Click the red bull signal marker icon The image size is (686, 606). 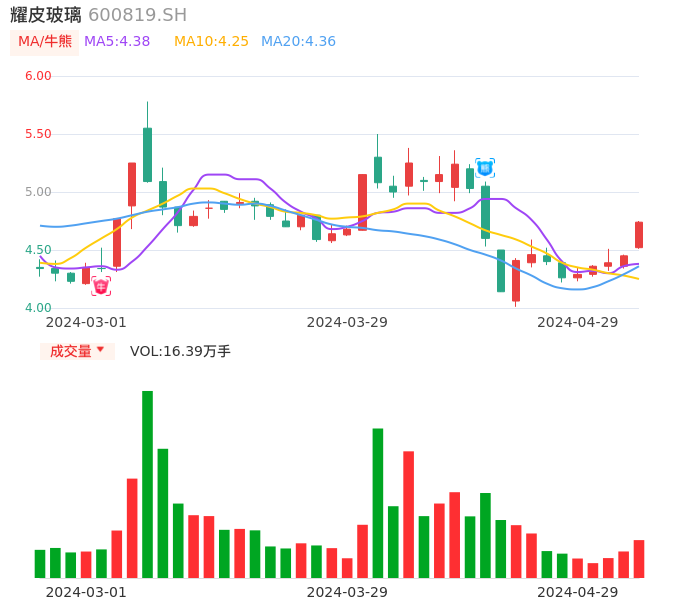[x=101, y=286]
